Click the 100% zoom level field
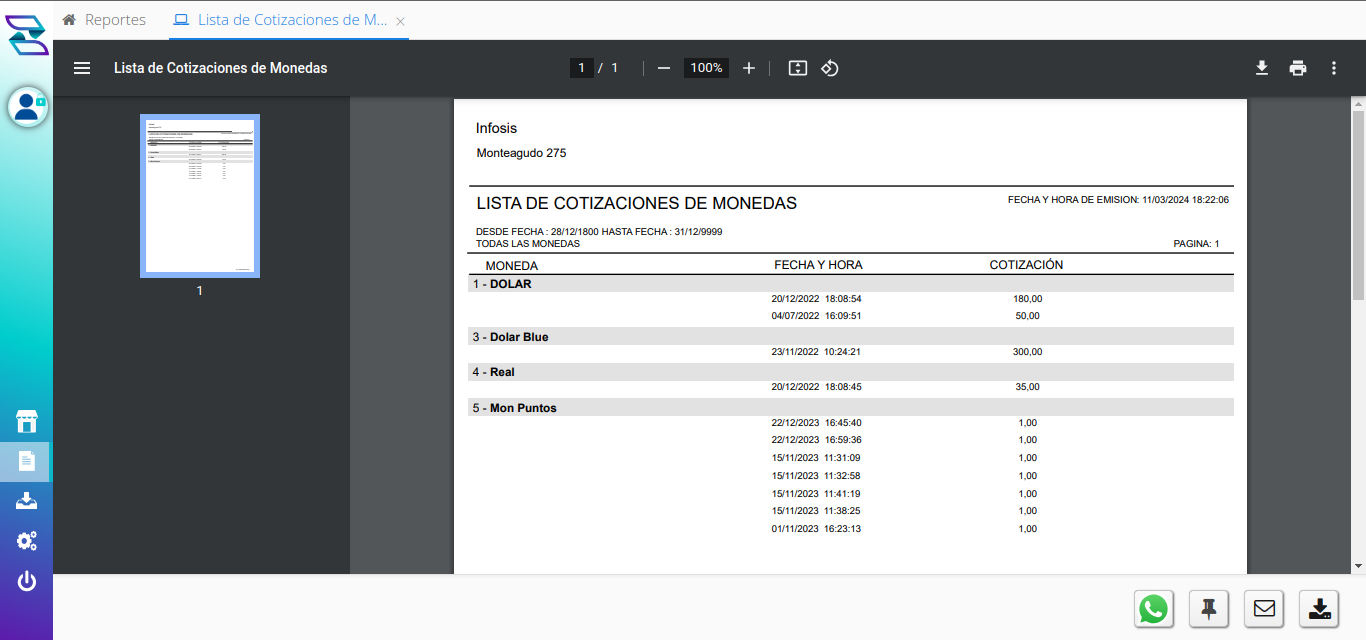This screenshot has width=1366, height=640. tap(706, 68)
